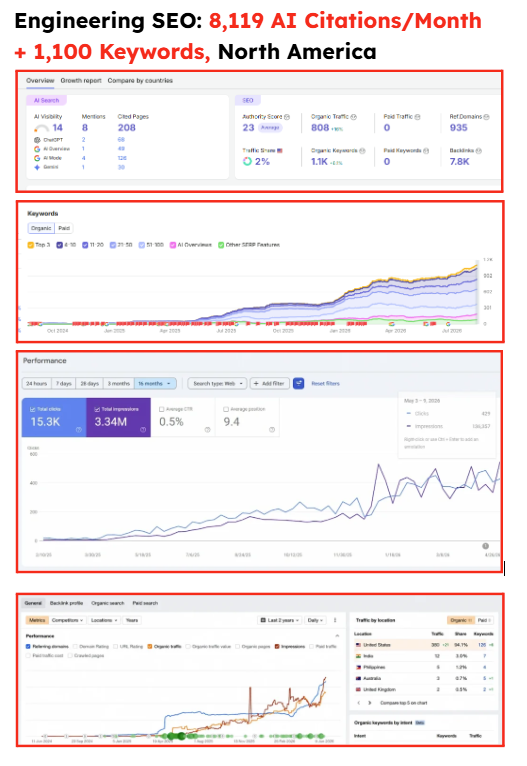Toggle the Total clicks checkbox
This screenshot has width=527, height=766.
tap(33, 409)
